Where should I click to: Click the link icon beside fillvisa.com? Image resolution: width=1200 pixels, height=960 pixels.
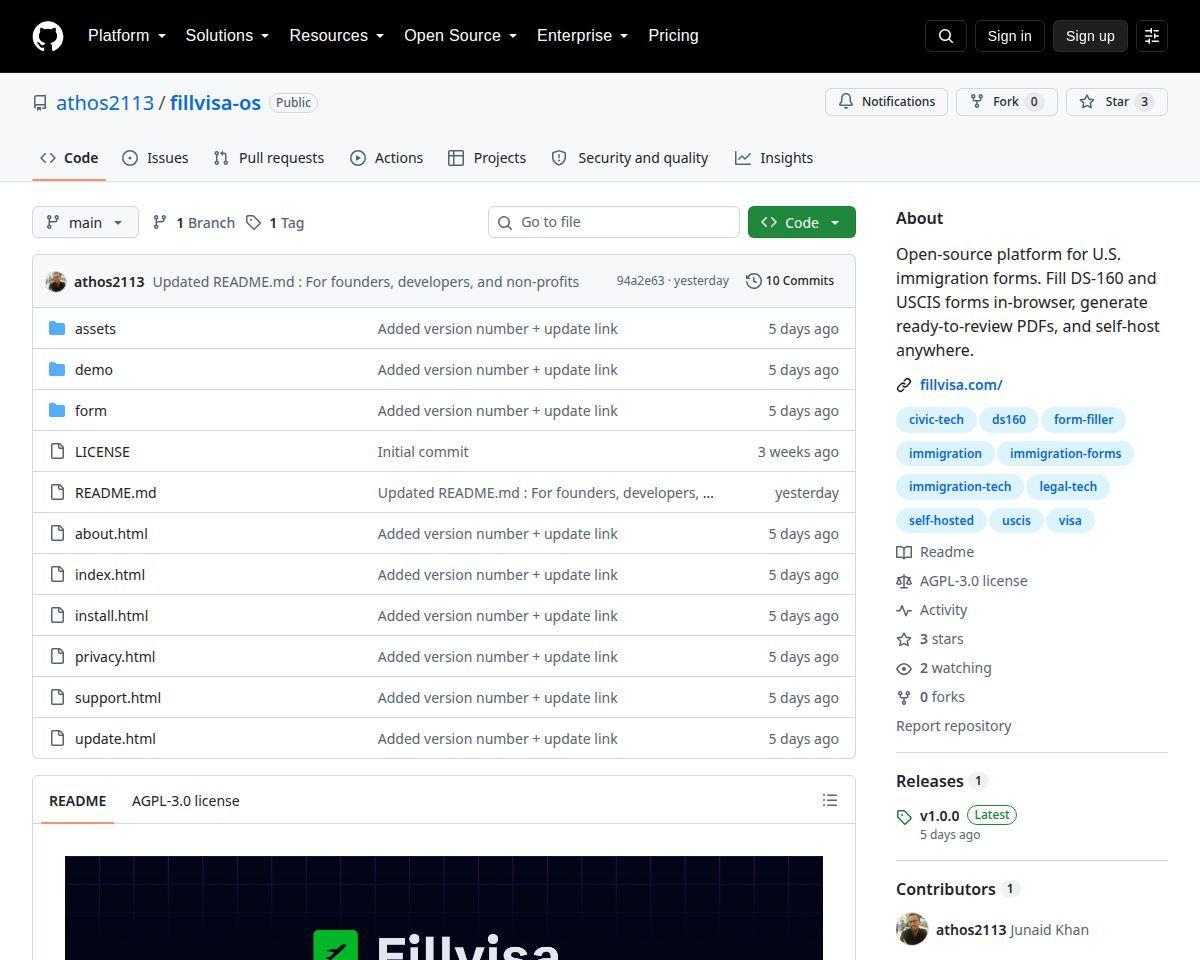click(904, 385)
